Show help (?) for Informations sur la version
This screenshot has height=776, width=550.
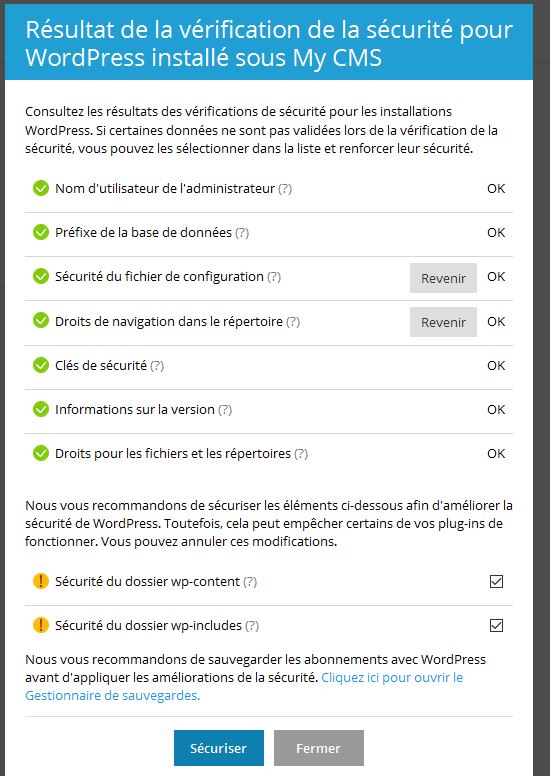(x=225, y=410)
